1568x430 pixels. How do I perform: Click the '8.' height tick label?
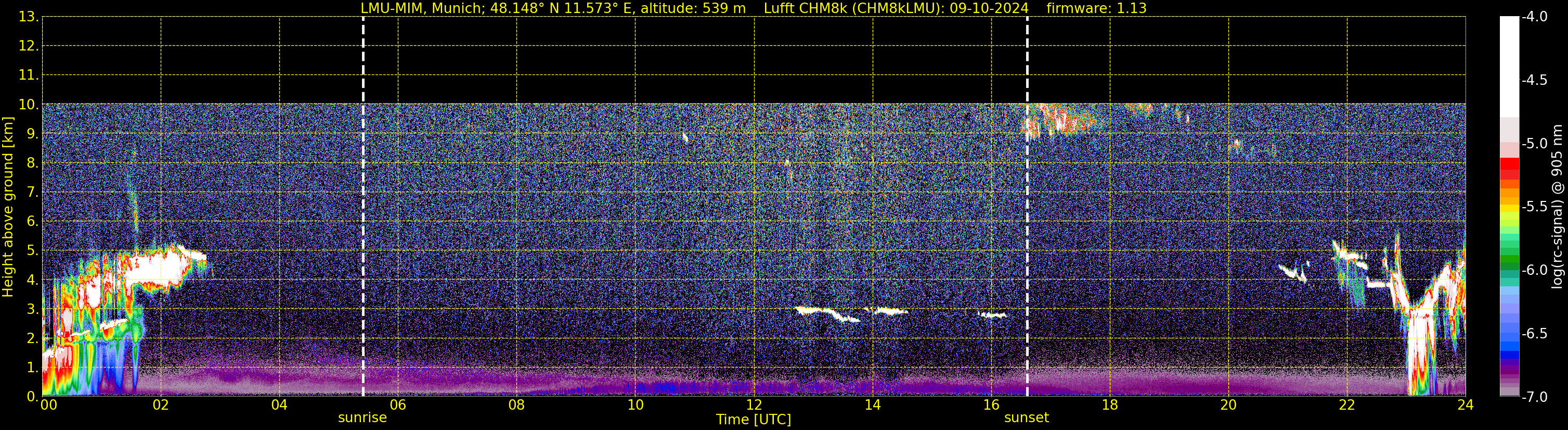pyautogui.click(x=33, y=162)
